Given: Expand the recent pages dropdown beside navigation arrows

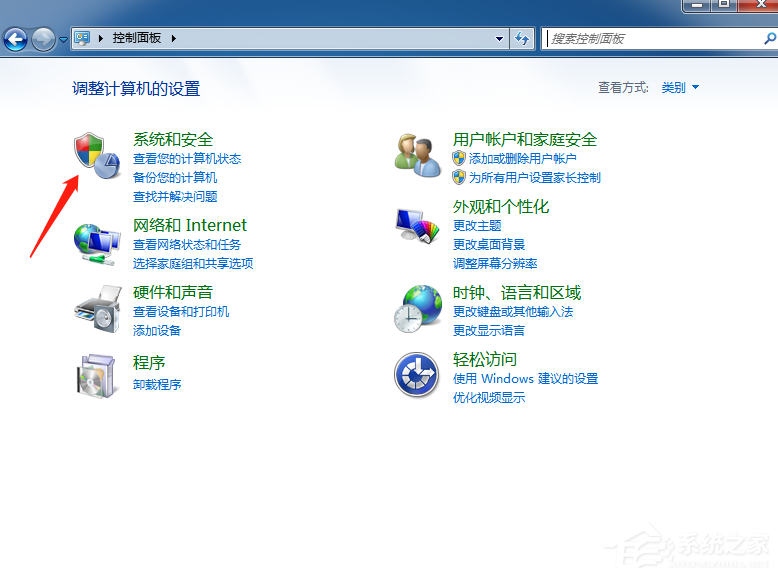Looking at the screenshot, I should tap(64, 39).
